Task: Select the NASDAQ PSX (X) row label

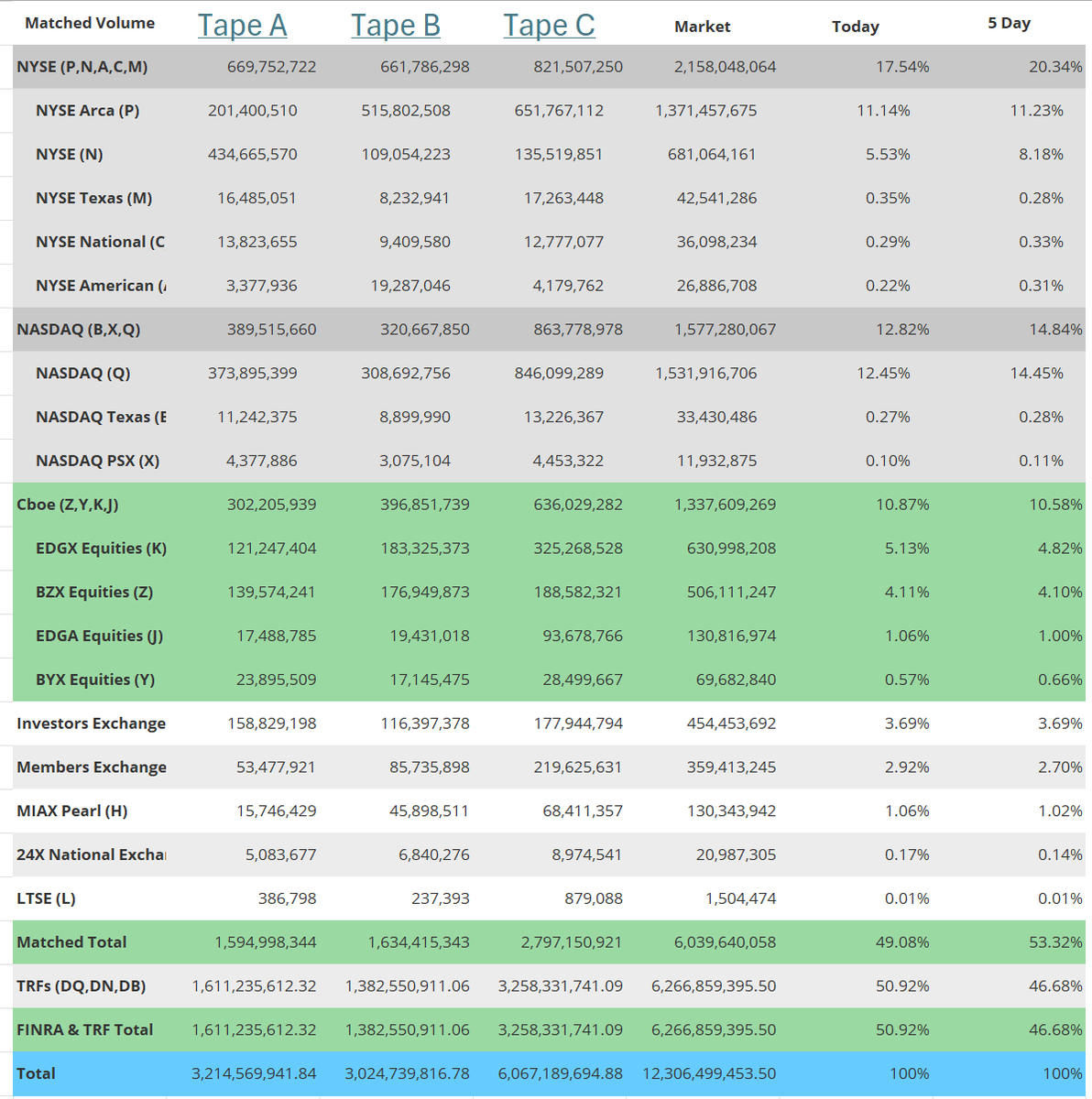Action: (x=98, y=461)
